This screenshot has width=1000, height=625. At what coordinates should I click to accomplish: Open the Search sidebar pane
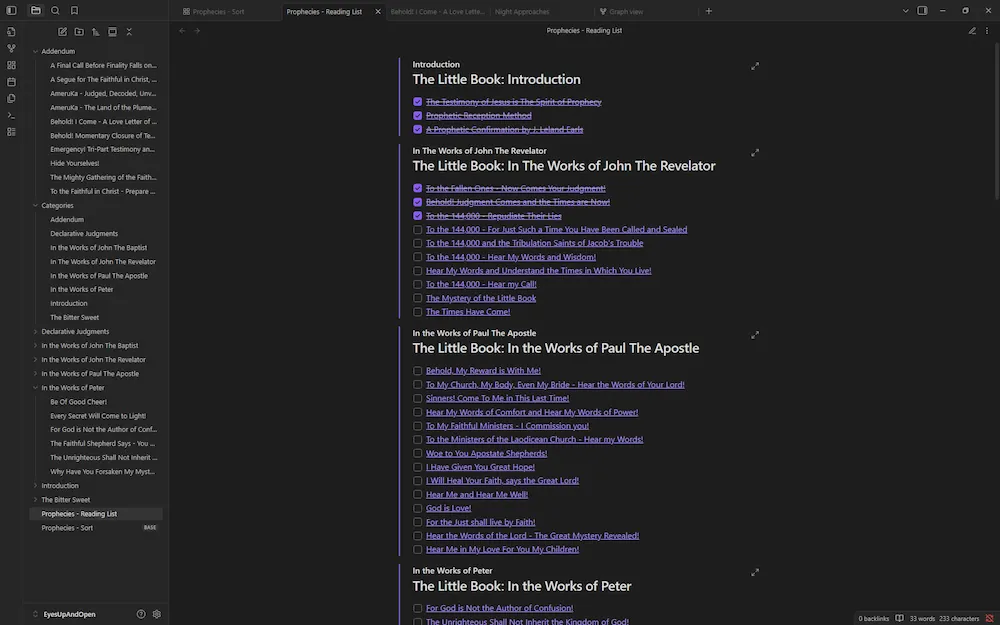(x=55, y=9)
